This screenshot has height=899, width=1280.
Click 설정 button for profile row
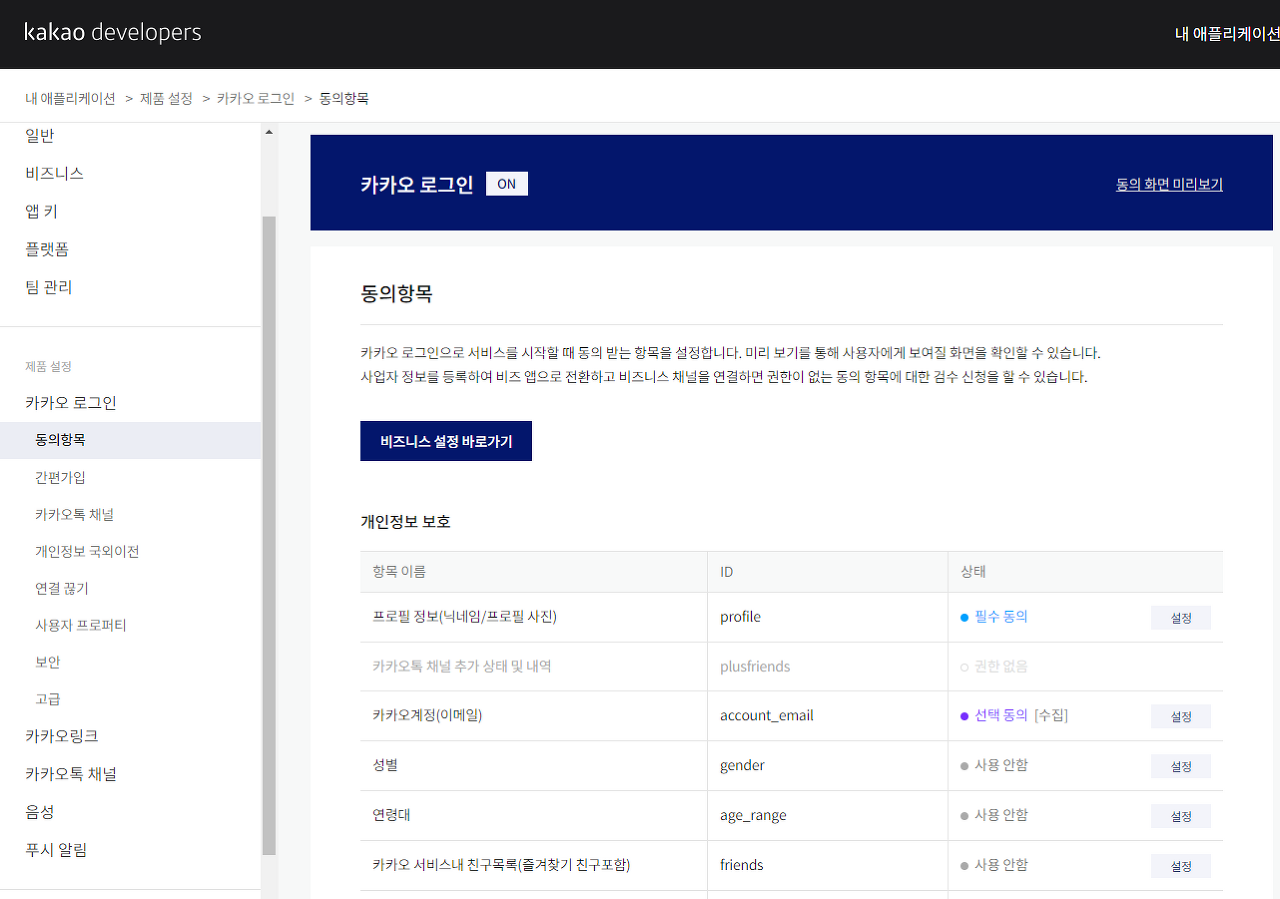1181,618
